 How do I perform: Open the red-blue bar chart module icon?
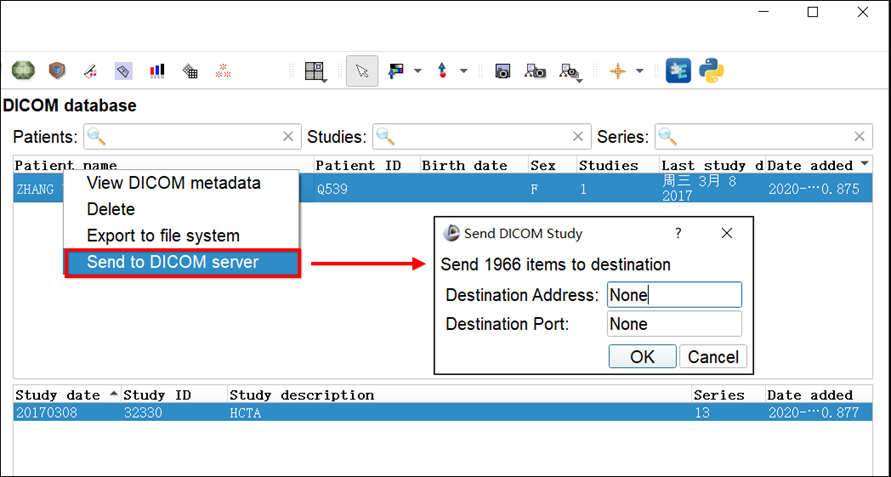click(x=157, y=71)
